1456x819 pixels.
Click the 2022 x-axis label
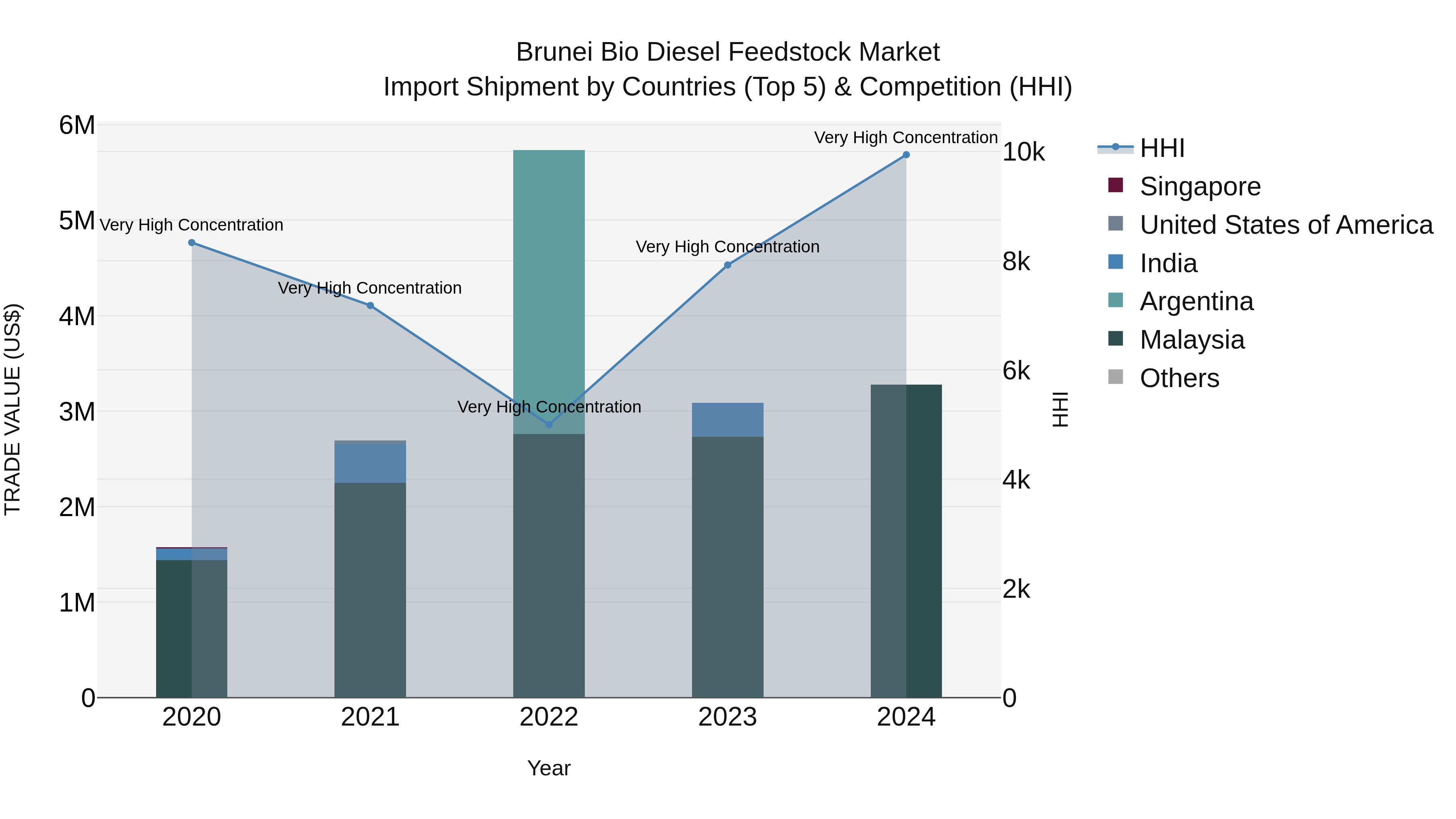549,717
